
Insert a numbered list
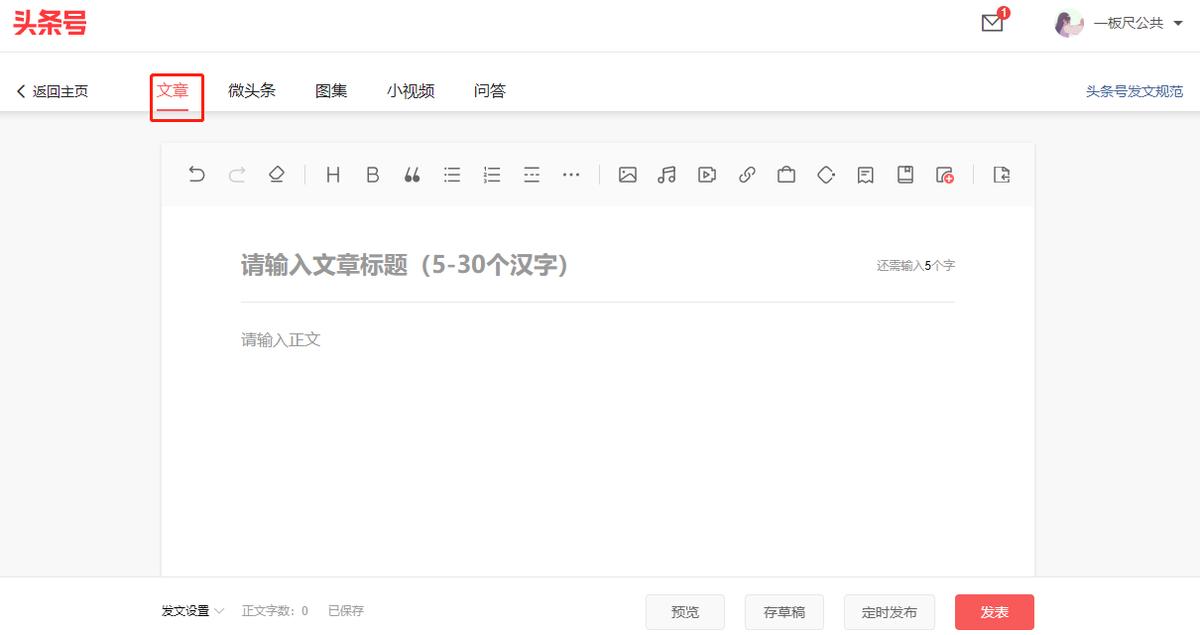click(x=491, y=174)
